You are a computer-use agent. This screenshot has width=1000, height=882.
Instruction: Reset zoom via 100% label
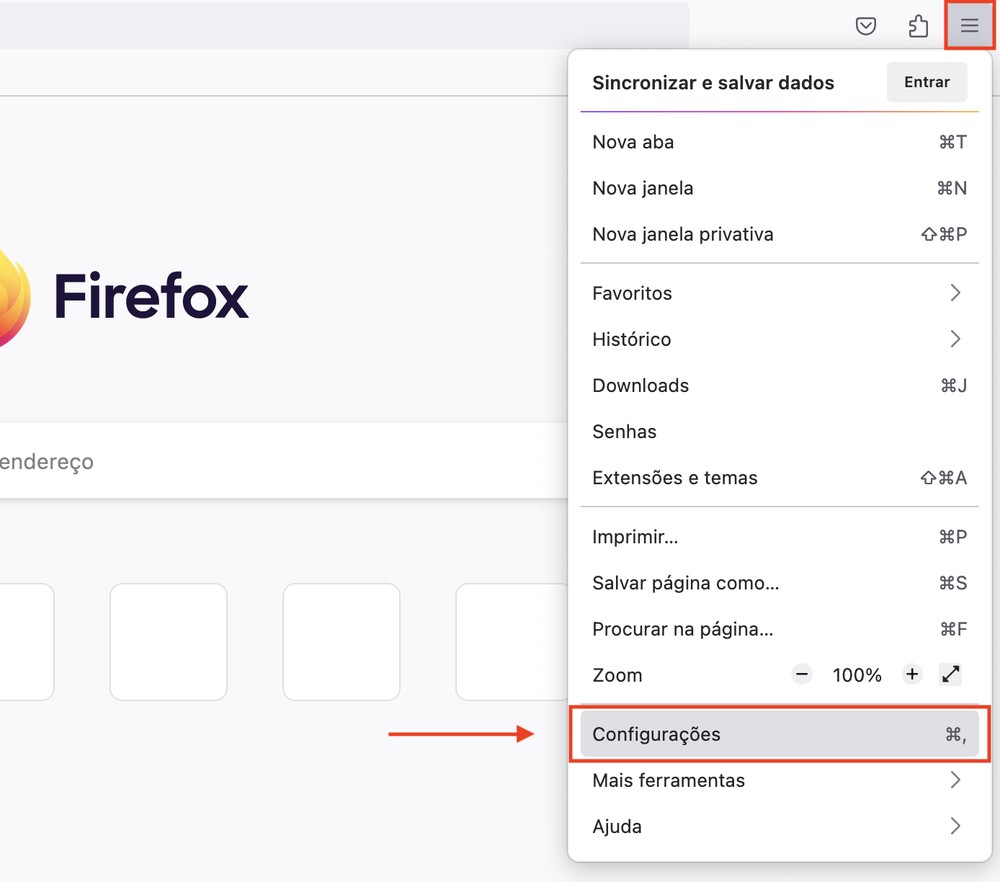tap(857, 675)
